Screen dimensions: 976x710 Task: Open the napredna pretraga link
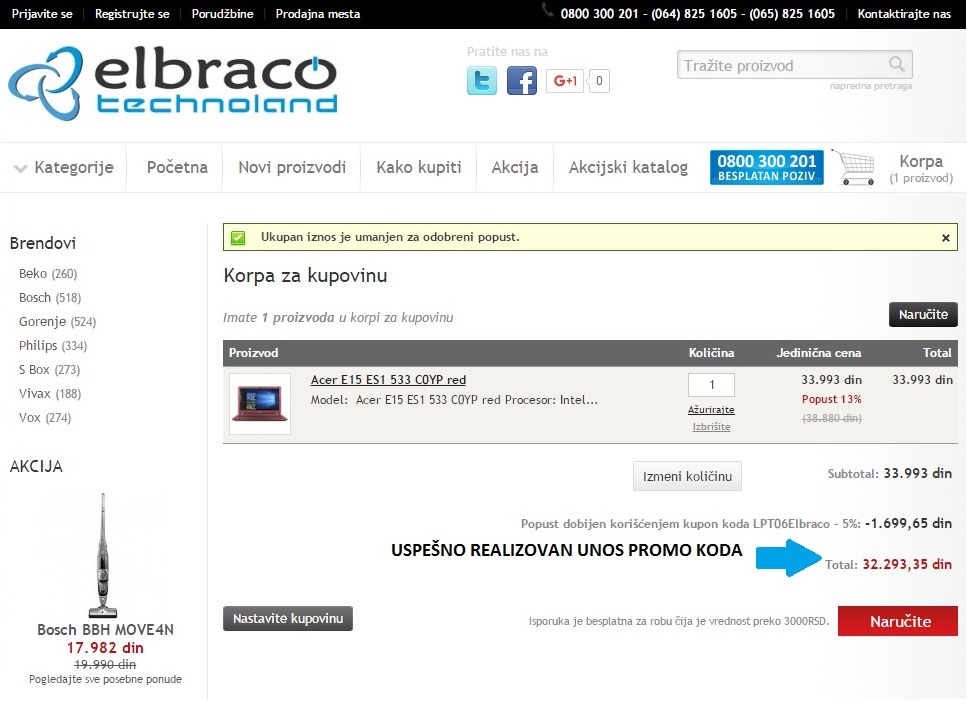click(870, 86)
